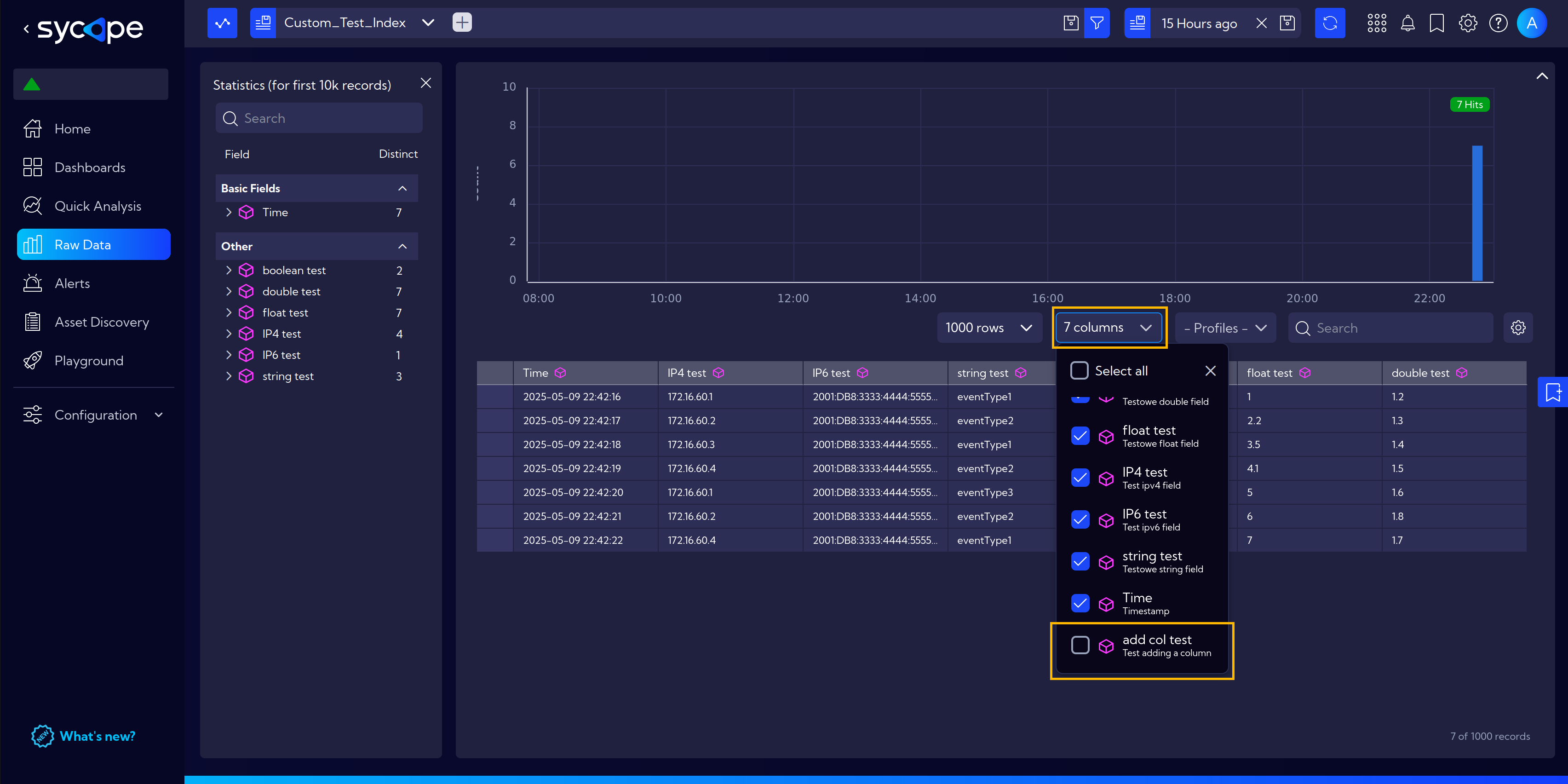Click the blue histogram bar

tap(1476, 213)
